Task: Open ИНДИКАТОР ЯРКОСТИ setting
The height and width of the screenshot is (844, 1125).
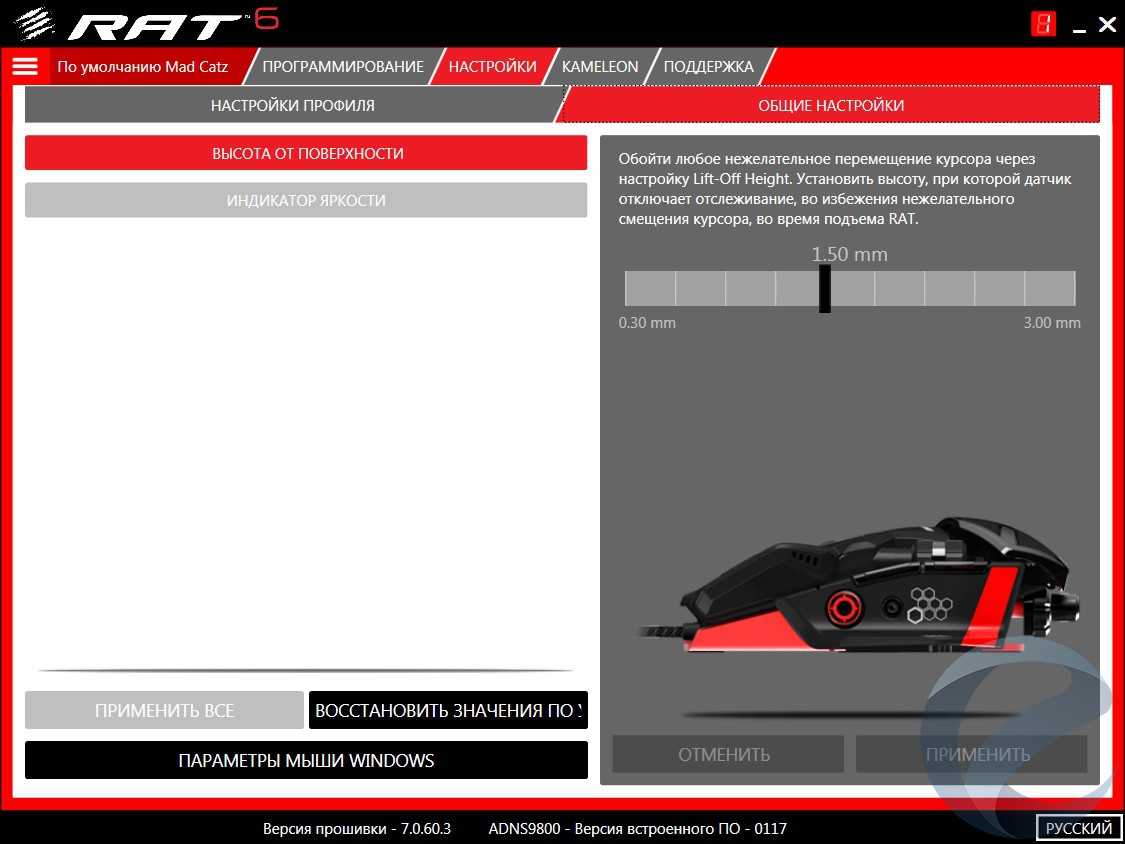Action: tap(306, 200)
